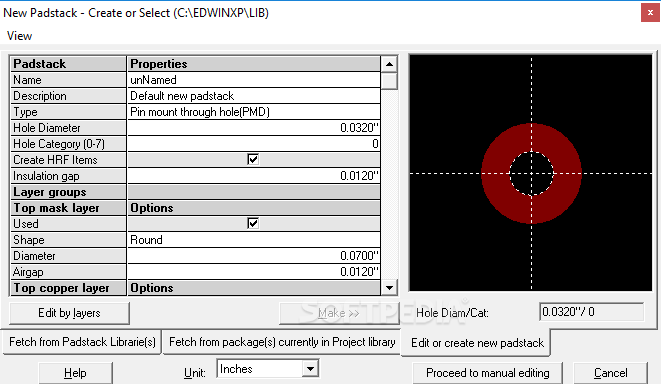Click the Name value unNamed
This screenshot has height=384, width=661.
[x=254, y=80]
